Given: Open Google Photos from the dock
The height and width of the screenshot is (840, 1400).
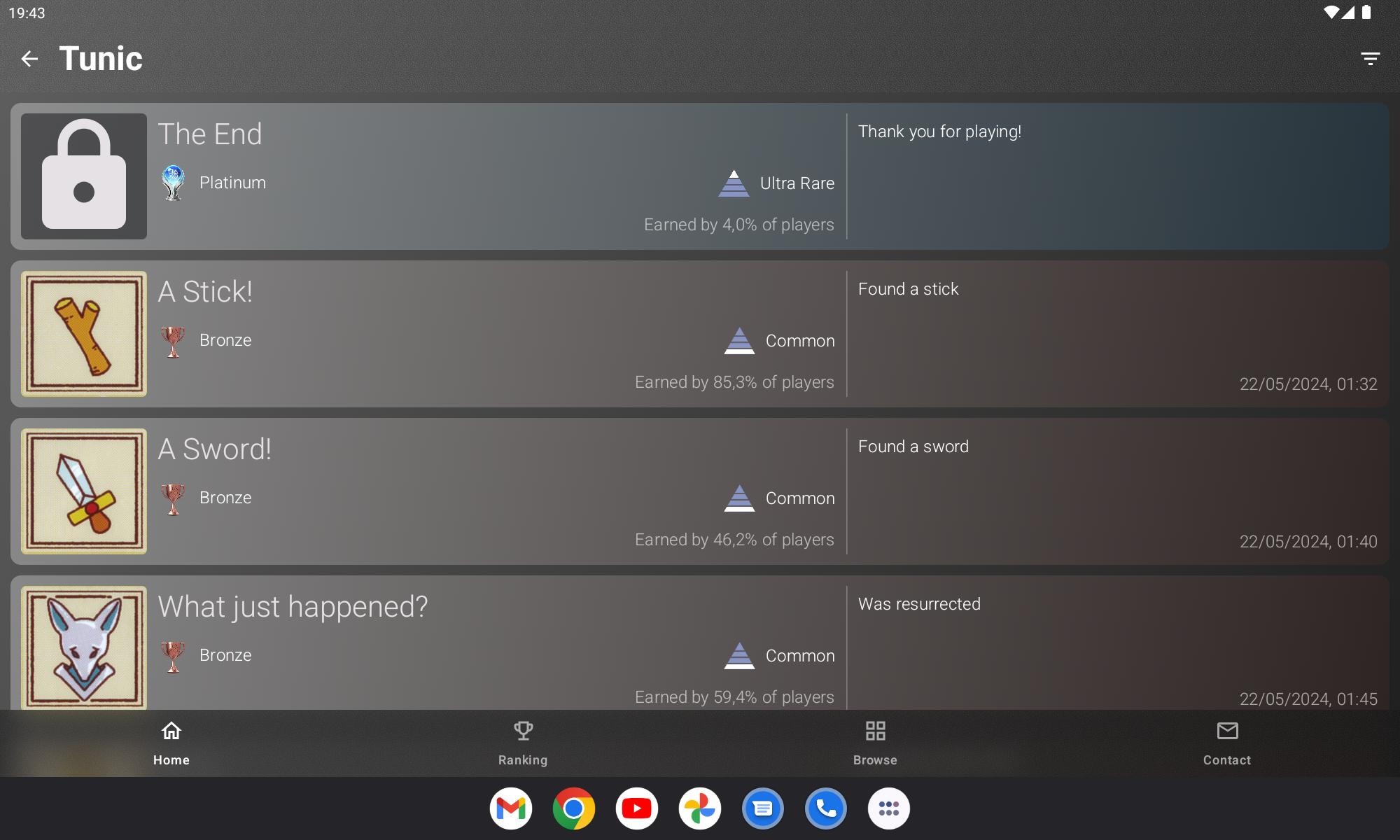Looking at the screenshot, I should click(x=700, y=808).
